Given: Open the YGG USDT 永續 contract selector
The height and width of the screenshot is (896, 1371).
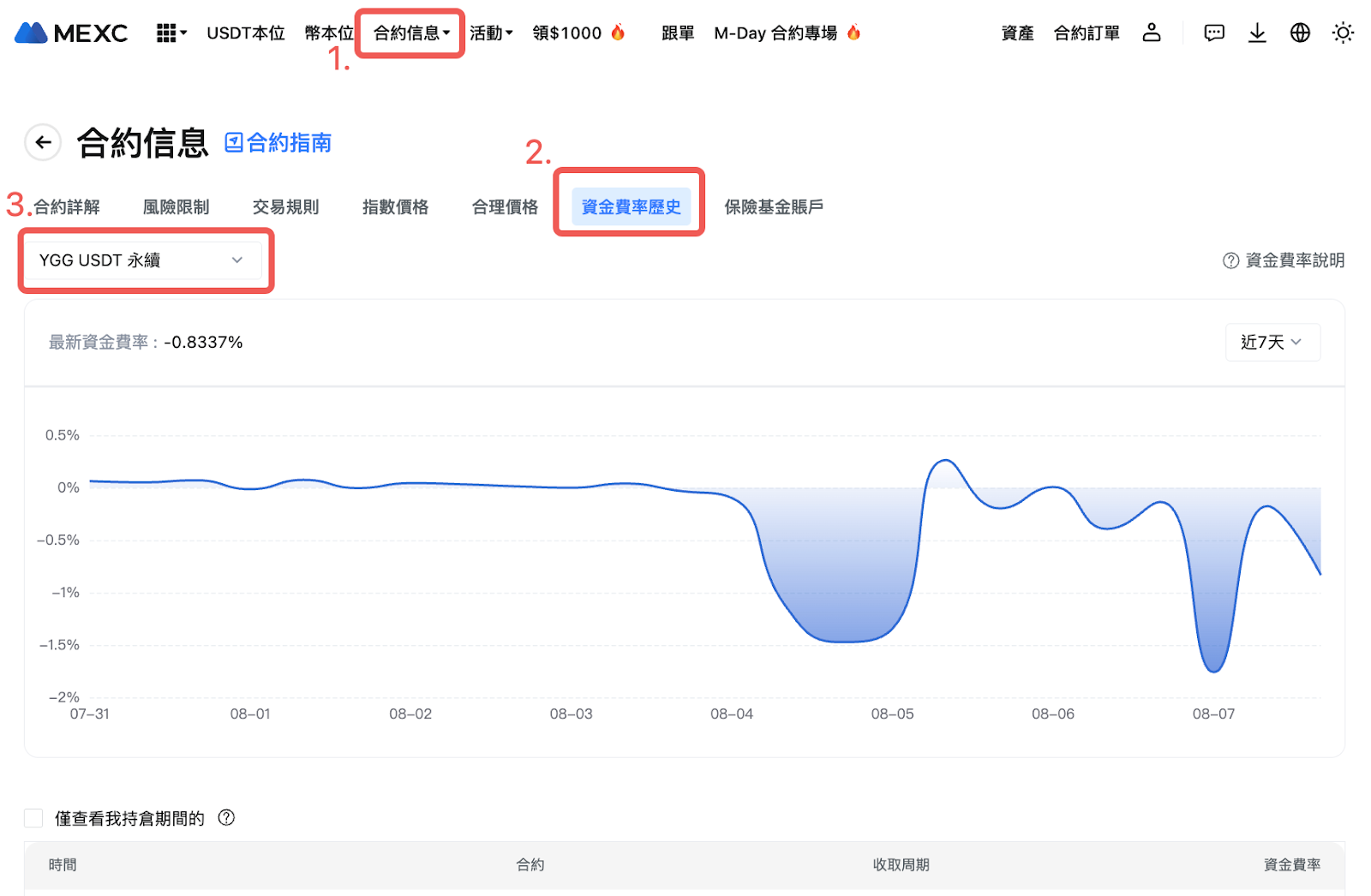Looking at the screenshot, I should pyautogui.click(x=144, y=260).
